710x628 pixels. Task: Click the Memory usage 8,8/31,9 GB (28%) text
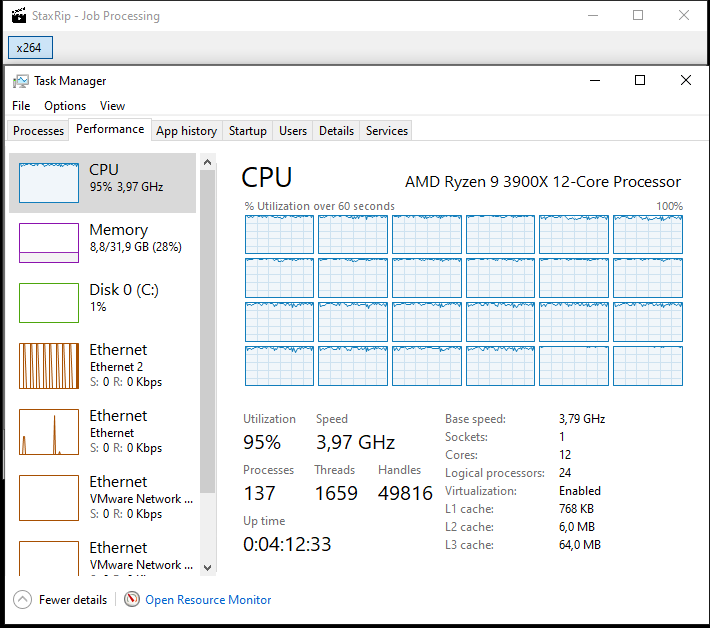pos(135,247)
